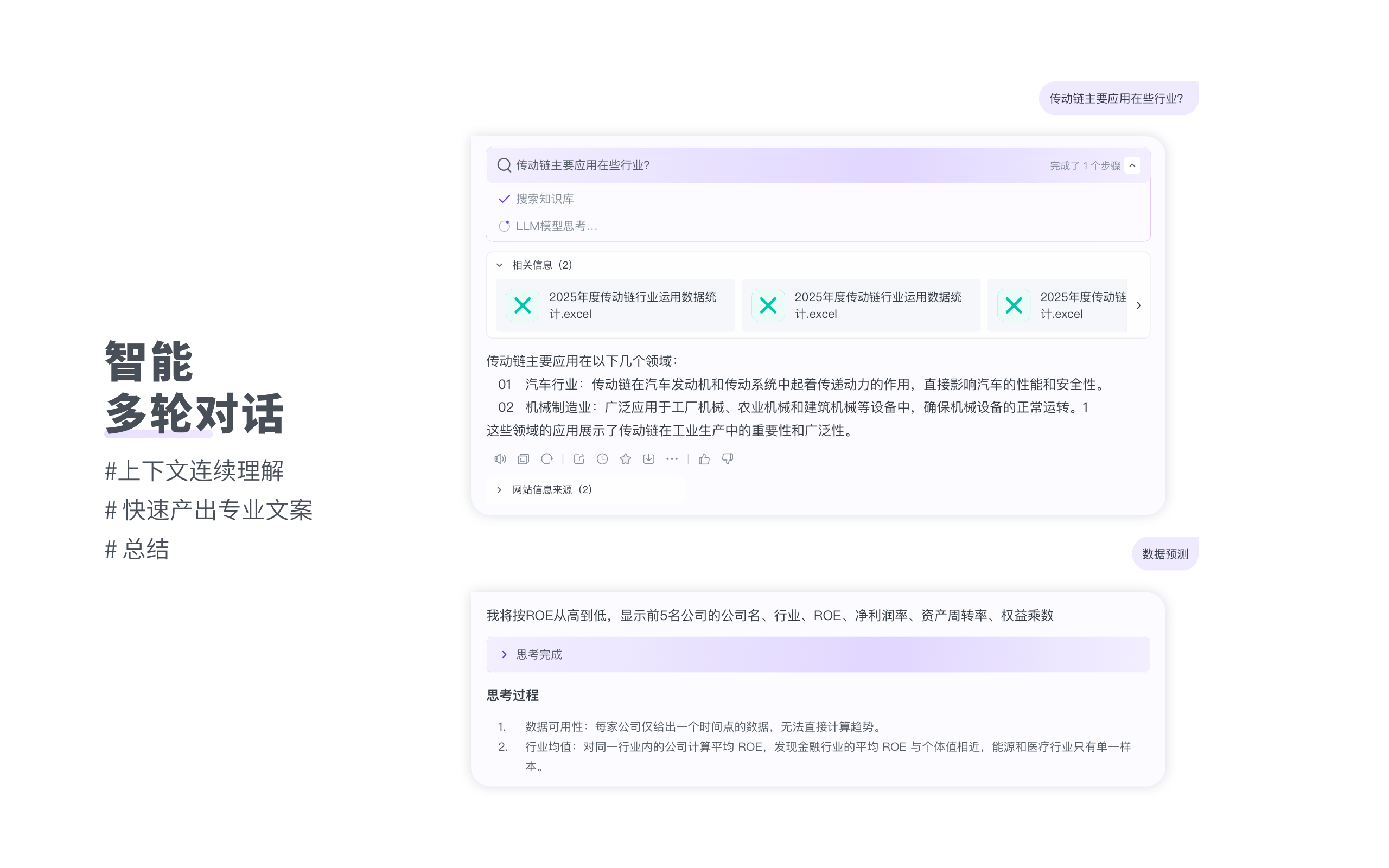Dislike the answer with thumbs-down icon

tap(727, 459)
